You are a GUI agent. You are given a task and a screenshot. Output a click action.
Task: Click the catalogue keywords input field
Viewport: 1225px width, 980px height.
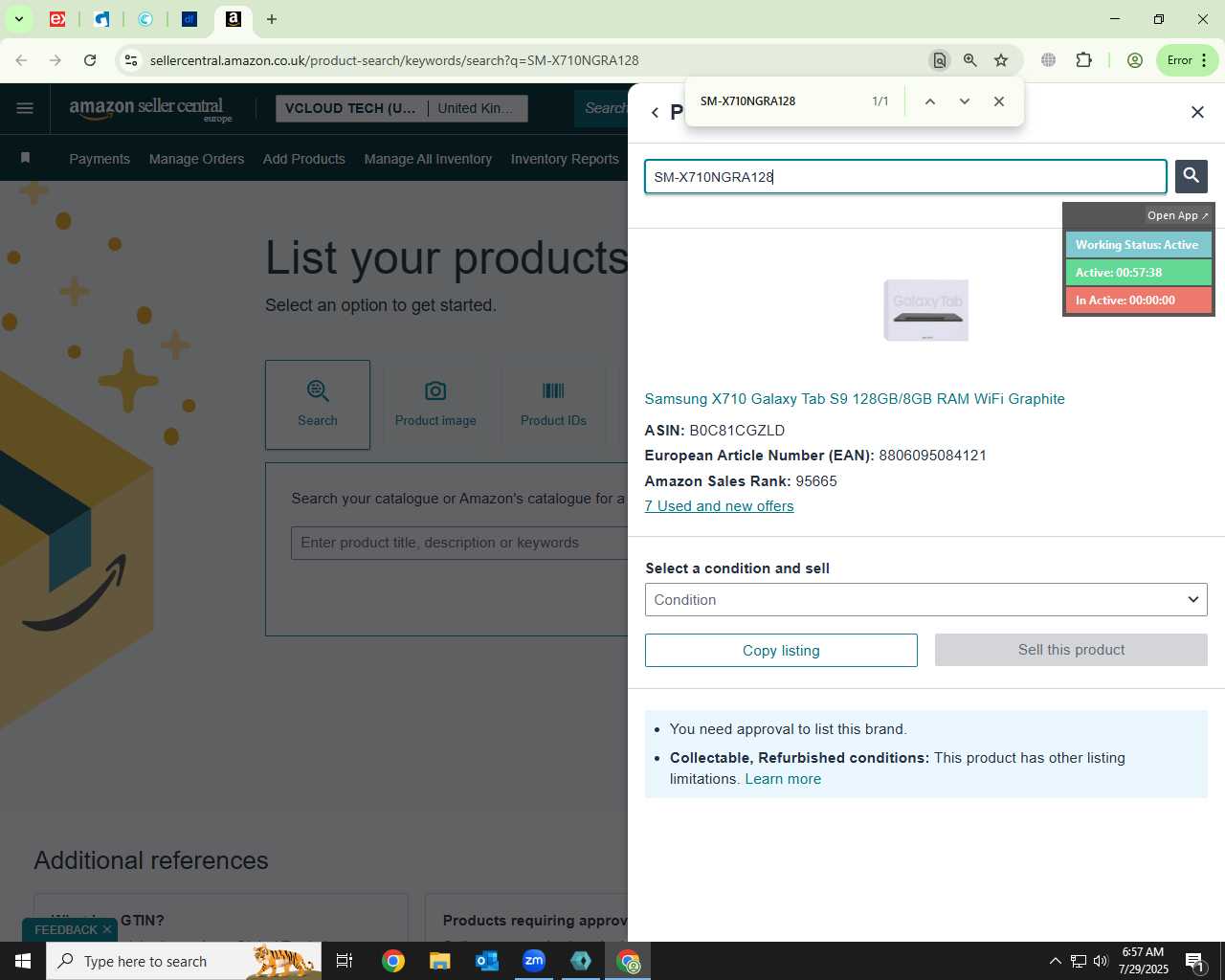tap(459, 543)
